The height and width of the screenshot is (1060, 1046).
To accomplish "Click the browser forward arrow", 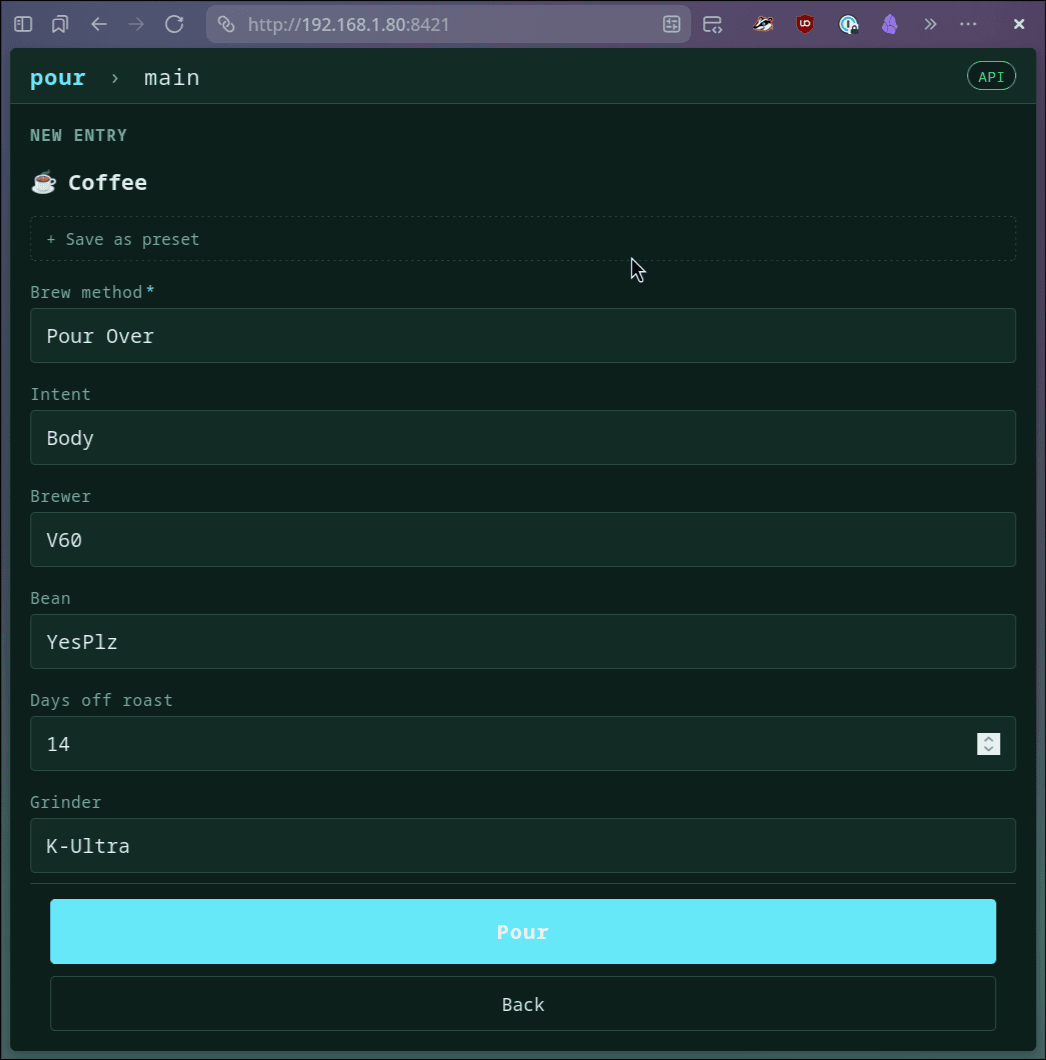I will pos(136,24).
